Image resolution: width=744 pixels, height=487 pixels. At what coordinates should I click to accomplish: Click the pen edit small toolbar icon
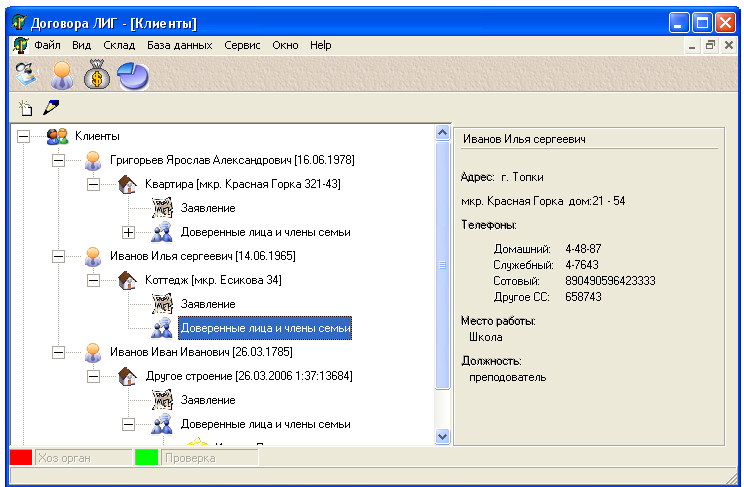click(51, 107)
